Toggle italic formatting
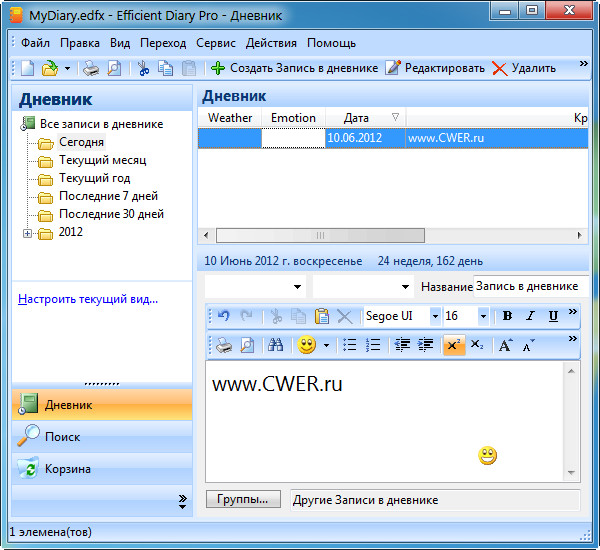The image size is (600, 550). 530,316
